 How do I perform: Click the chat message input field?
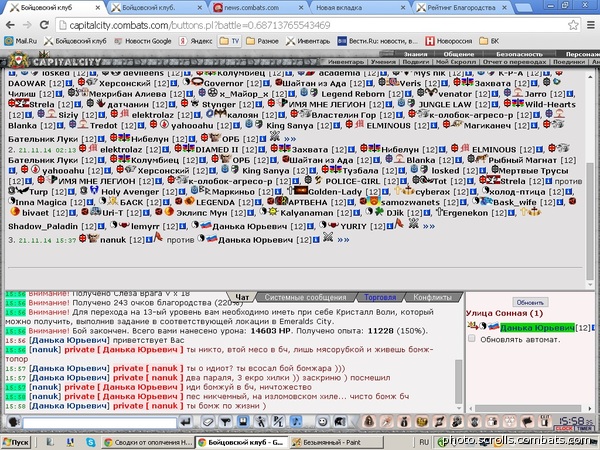(x=100, y=423)
